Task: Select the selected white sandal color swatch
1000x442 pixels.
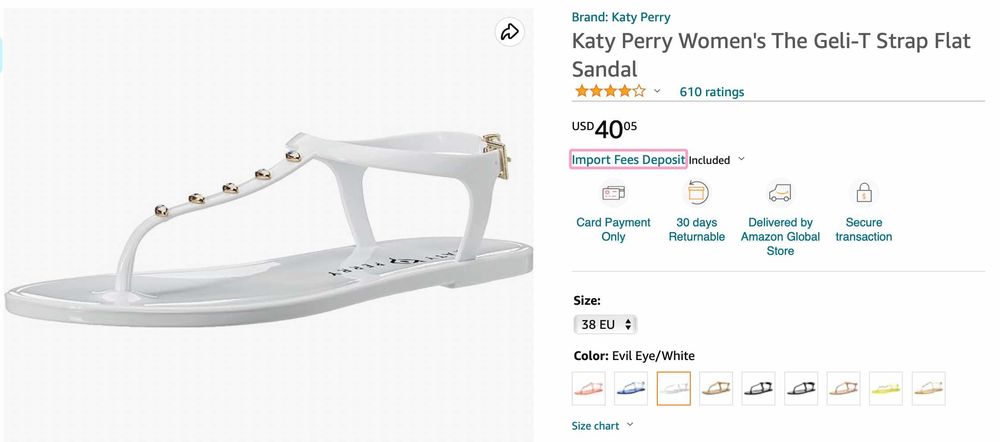Action: [x=673, y=388]
